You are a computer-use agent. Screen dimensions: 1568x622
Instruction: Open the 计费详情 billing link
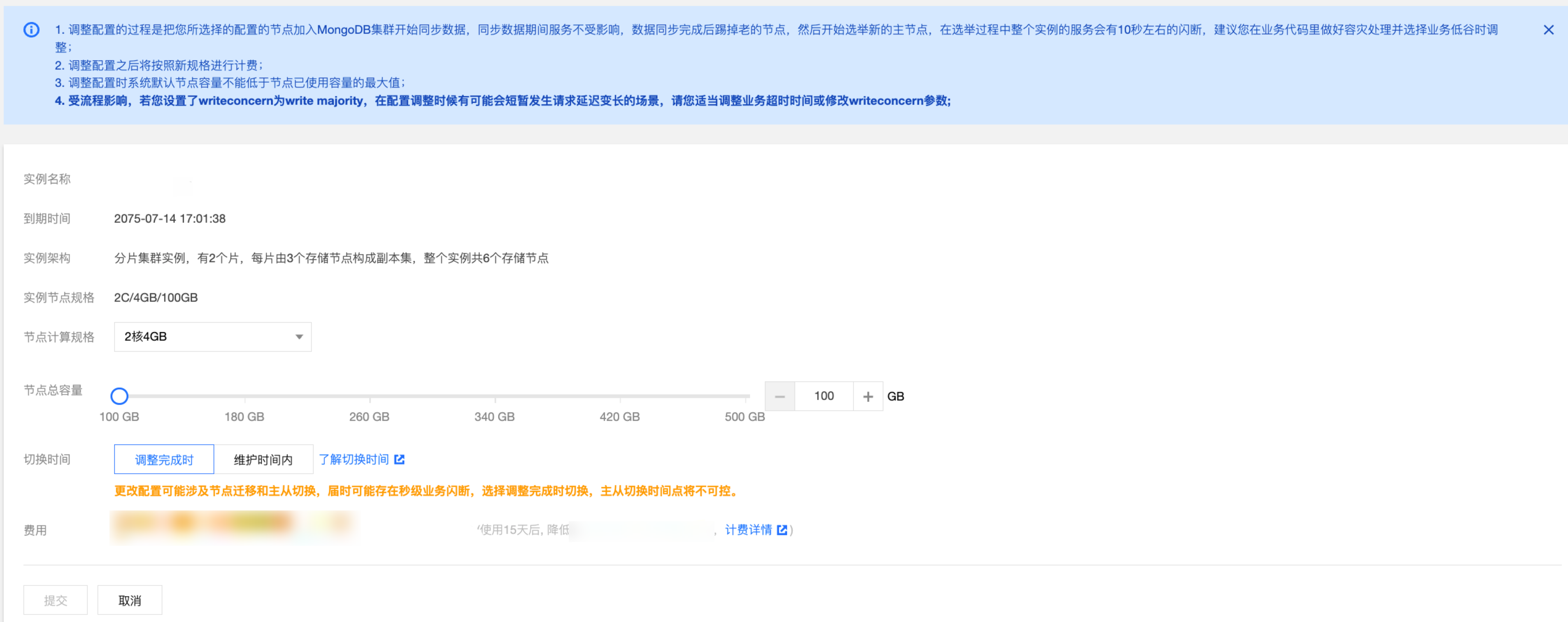pyautogui.click(x=748, y=530)
